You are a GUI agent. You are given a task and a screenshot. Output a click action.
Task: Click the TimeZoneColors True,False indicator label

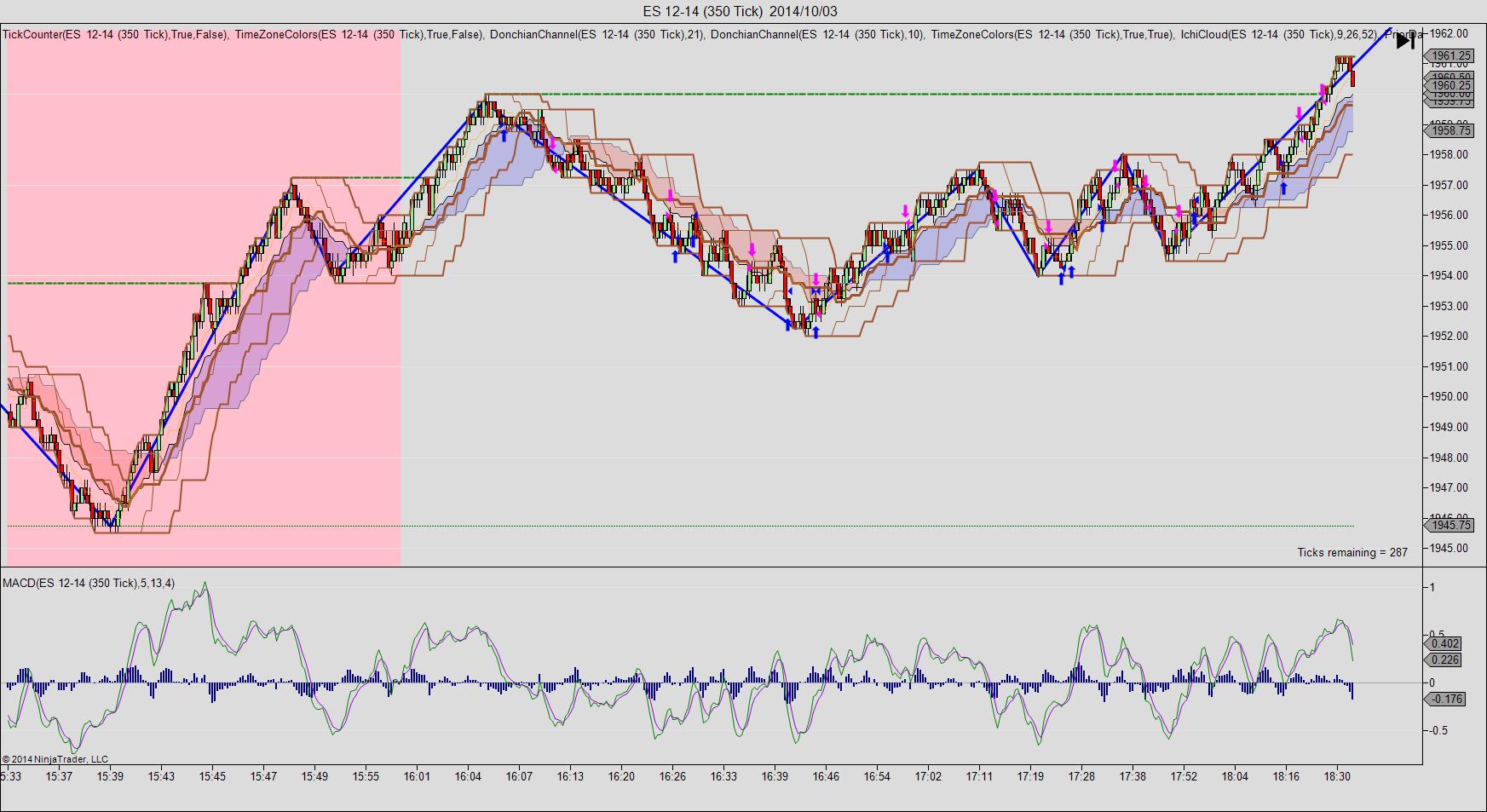[360, 35]
